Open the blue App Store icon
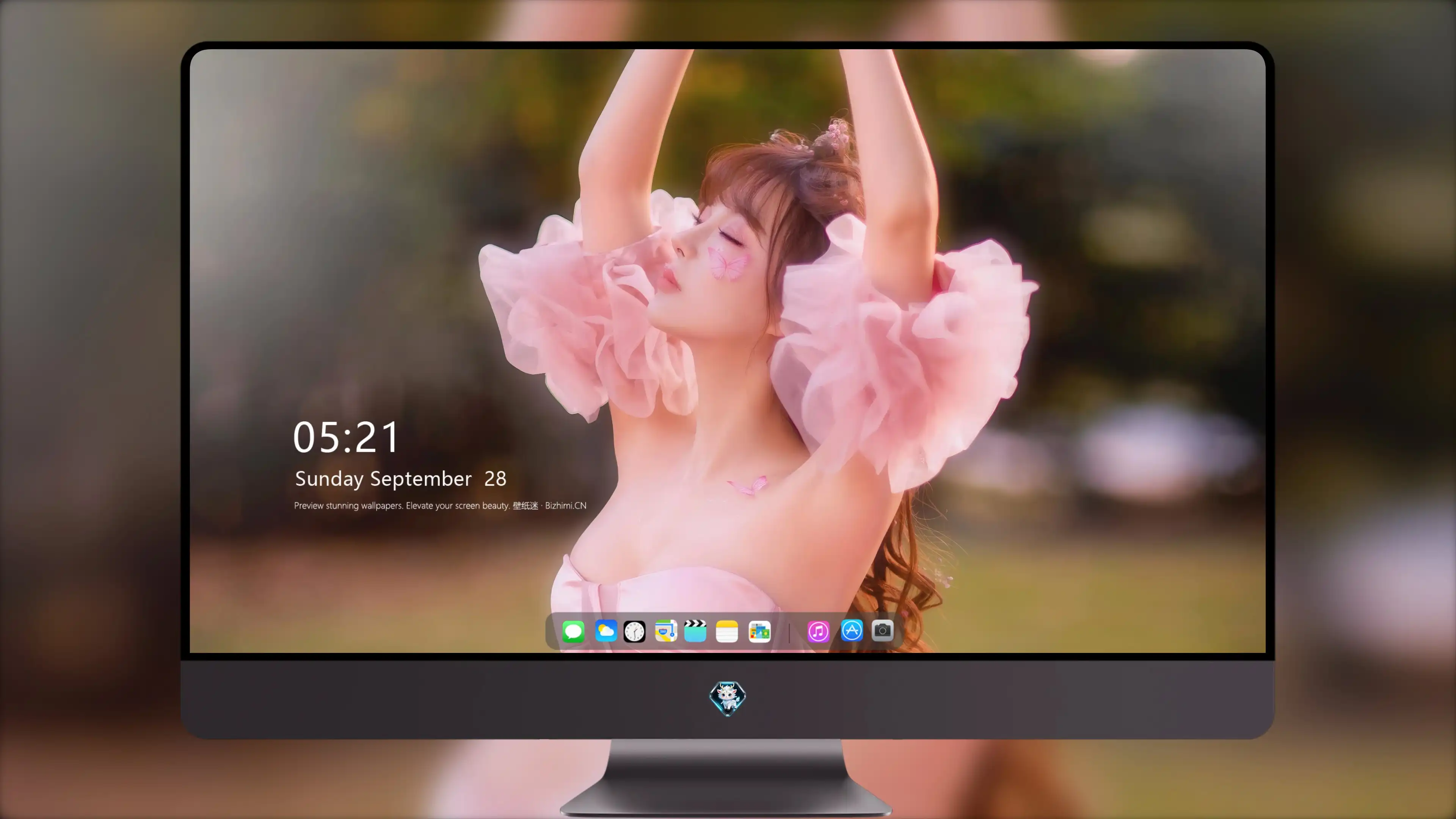 point(852,630)
